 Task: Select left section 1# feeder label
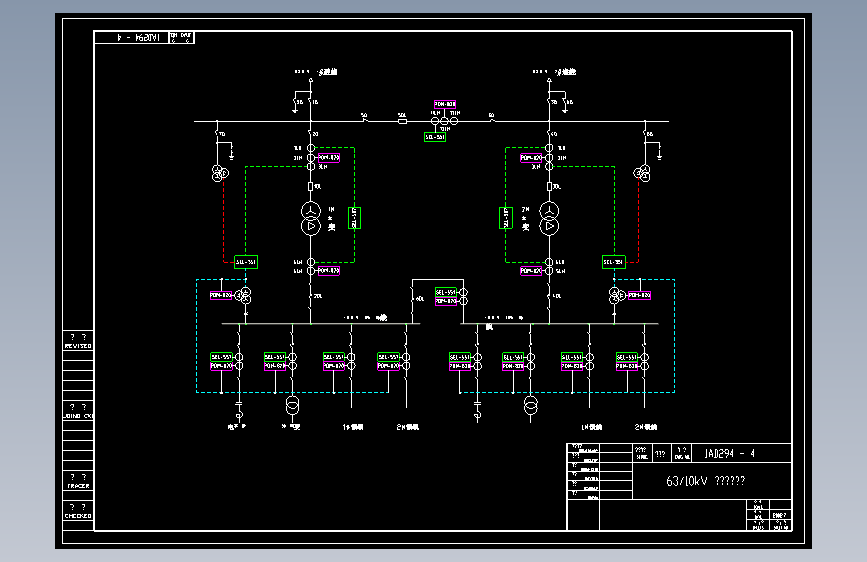pyautogui.click(x=353, y=427)
